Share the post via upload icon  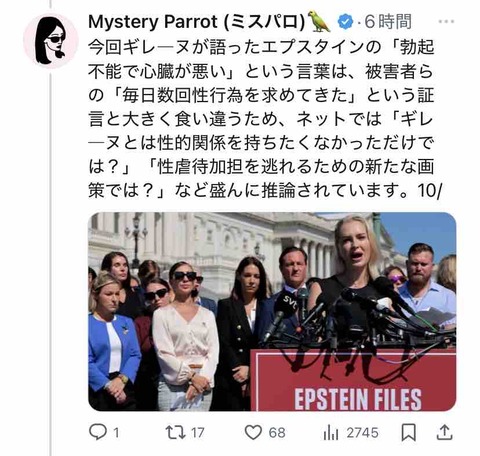click(x=445, y=432)
